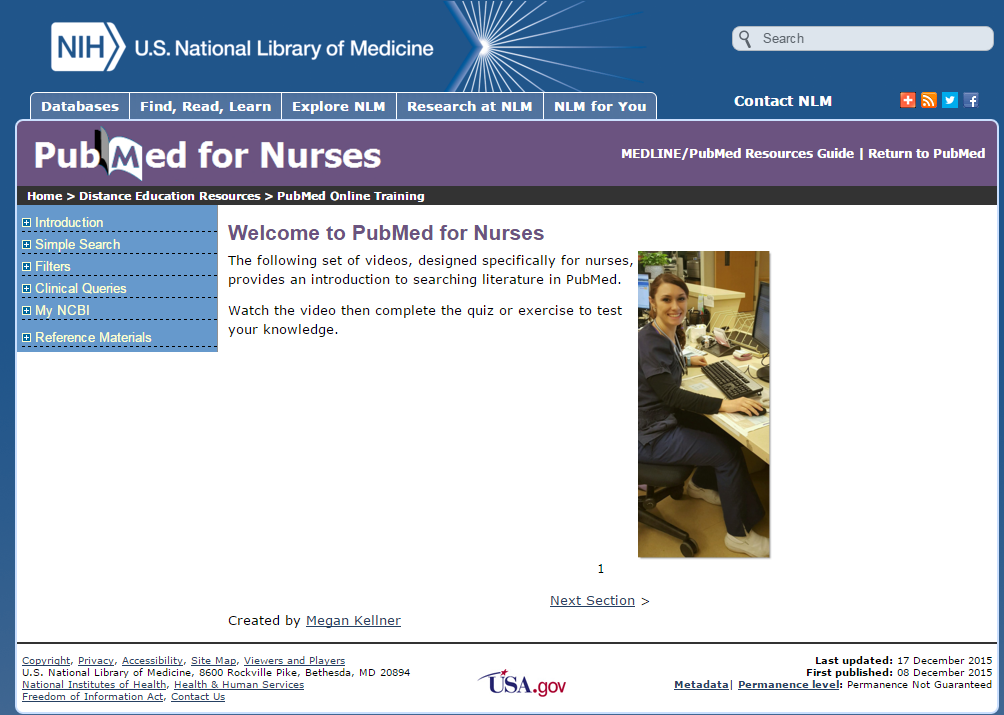Image resolution: width=1004 pixels, height=715 pixels.
Task: Open the NLM for You tab
Action: (600, 106)
